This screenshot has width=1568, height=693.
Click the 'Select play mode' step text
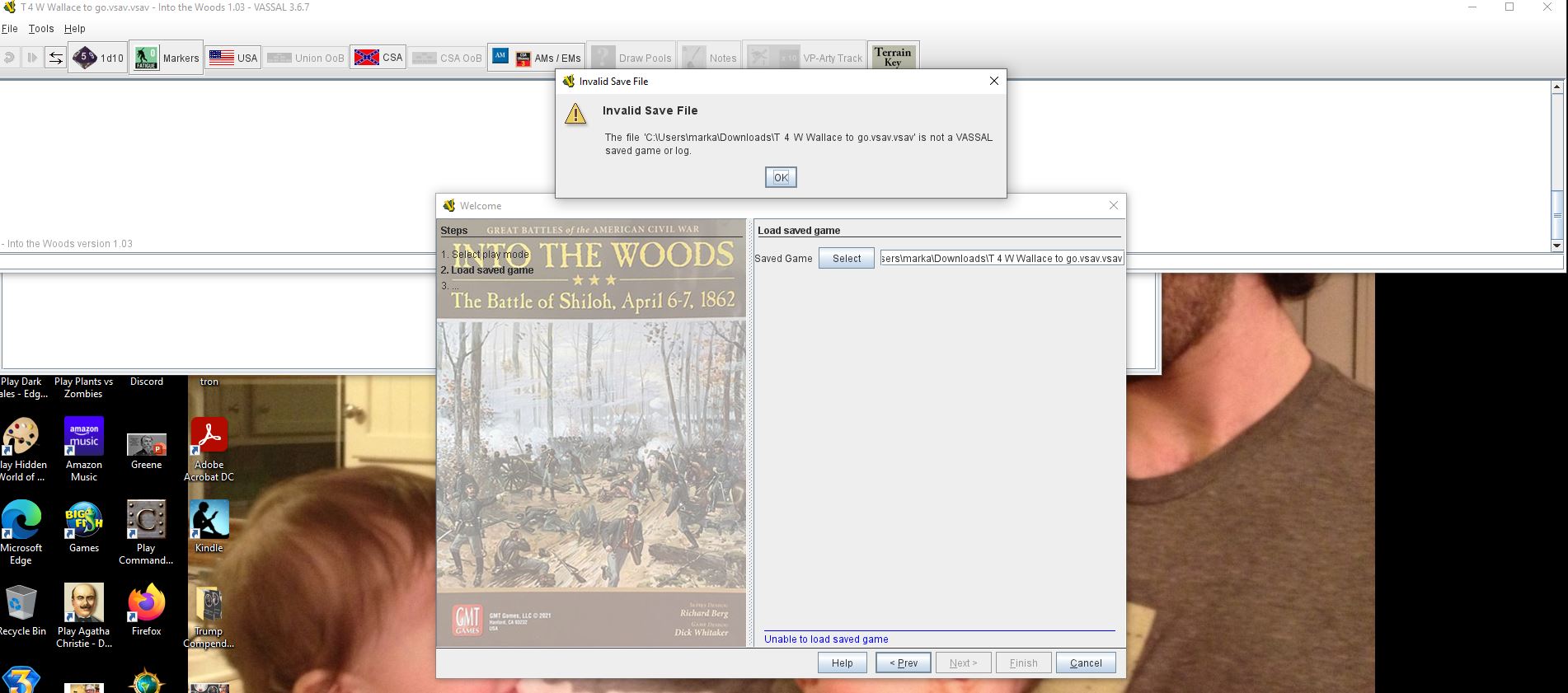pos(485,255)
